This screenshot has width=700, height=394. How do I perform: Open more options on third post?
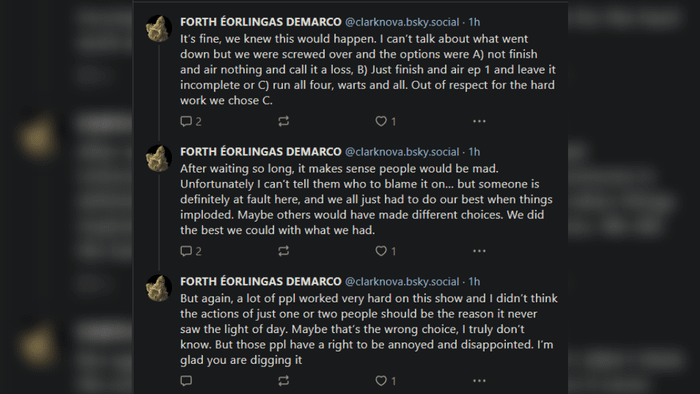479,381
